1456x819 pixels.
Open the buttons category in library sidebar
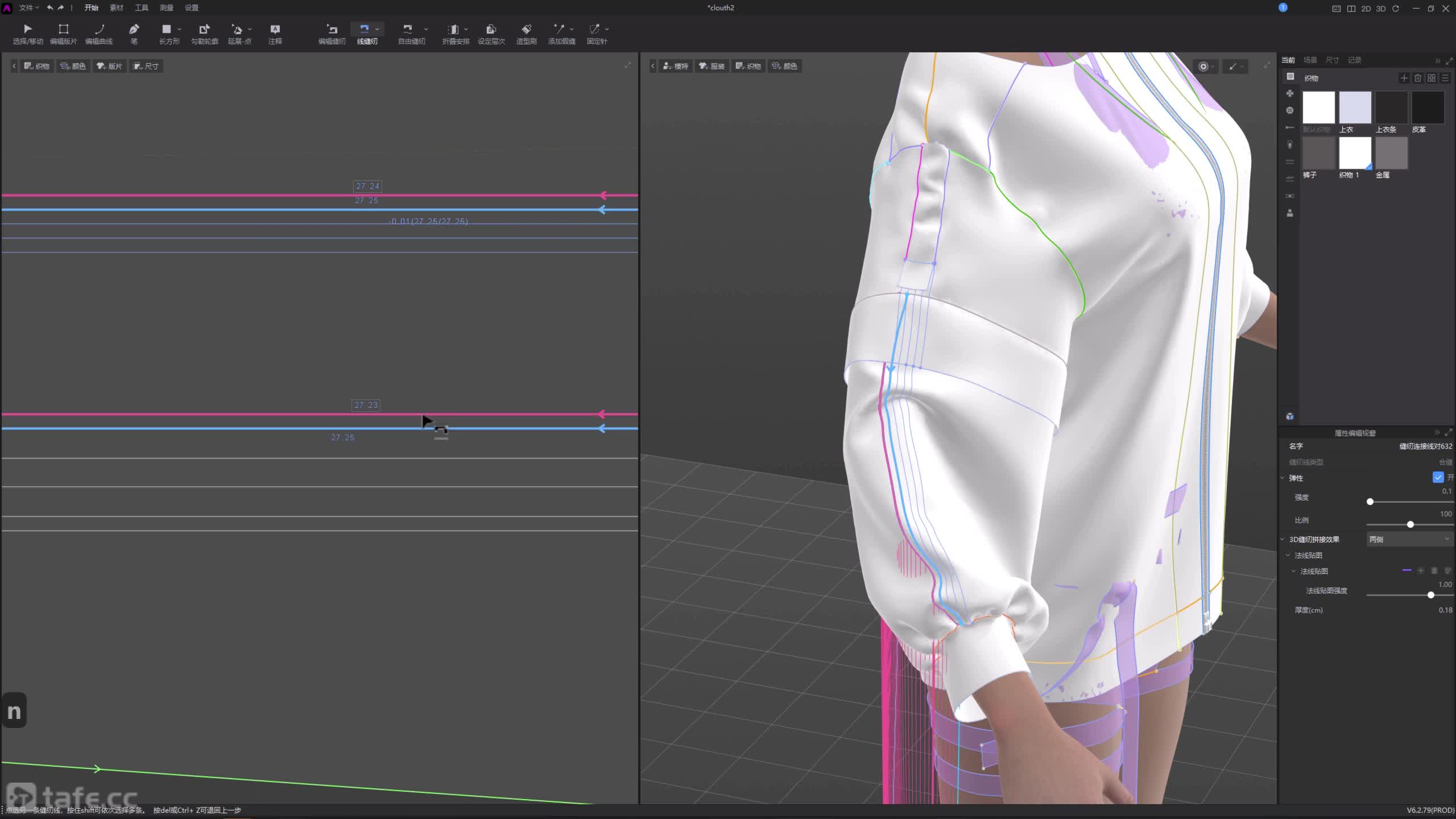coord(1290,110)
